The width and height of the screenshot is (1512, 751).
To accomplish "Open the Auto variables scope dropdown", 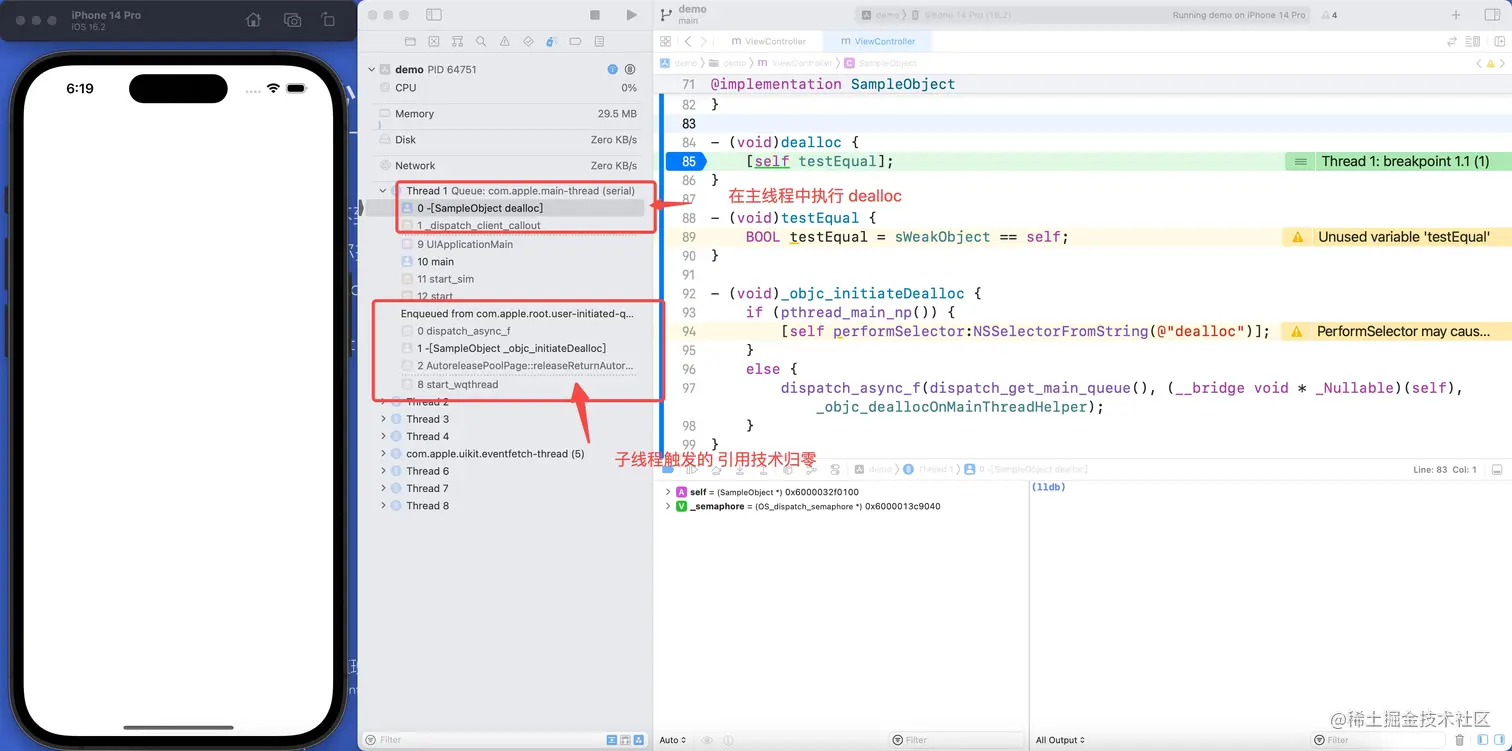I will click(673, 740).
